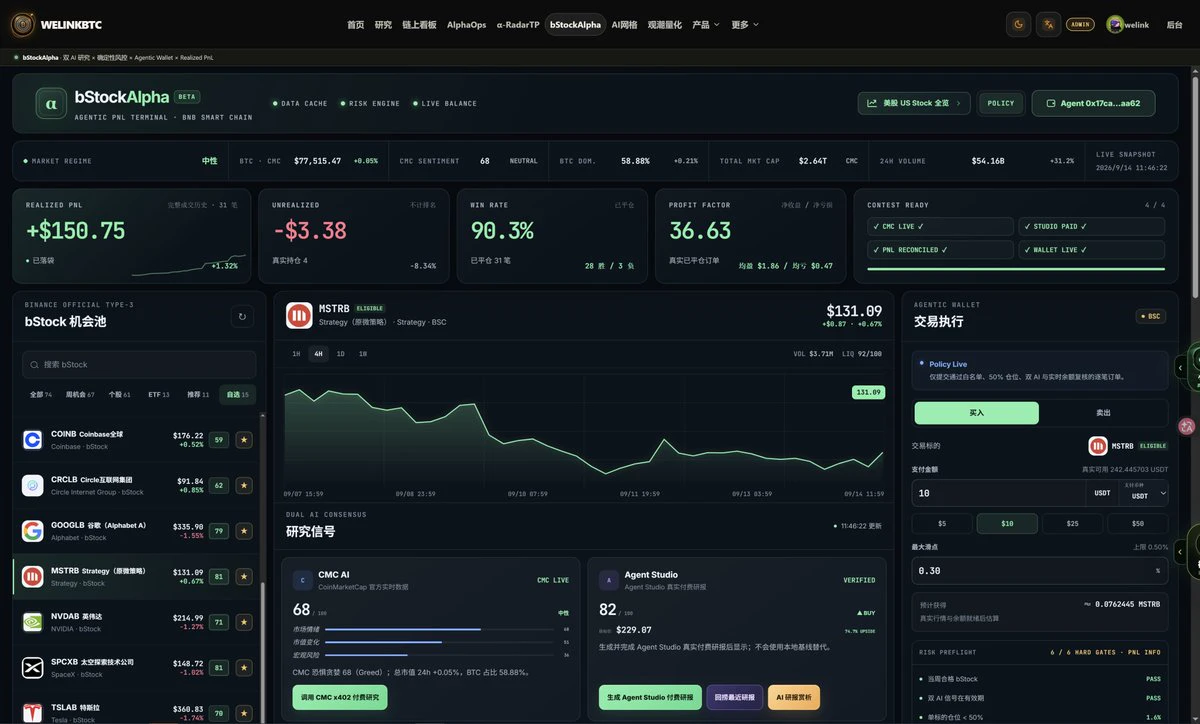Screen dimensions: 1200x724
Task: Open the language translation icon in header
Action: [1048, 24]
